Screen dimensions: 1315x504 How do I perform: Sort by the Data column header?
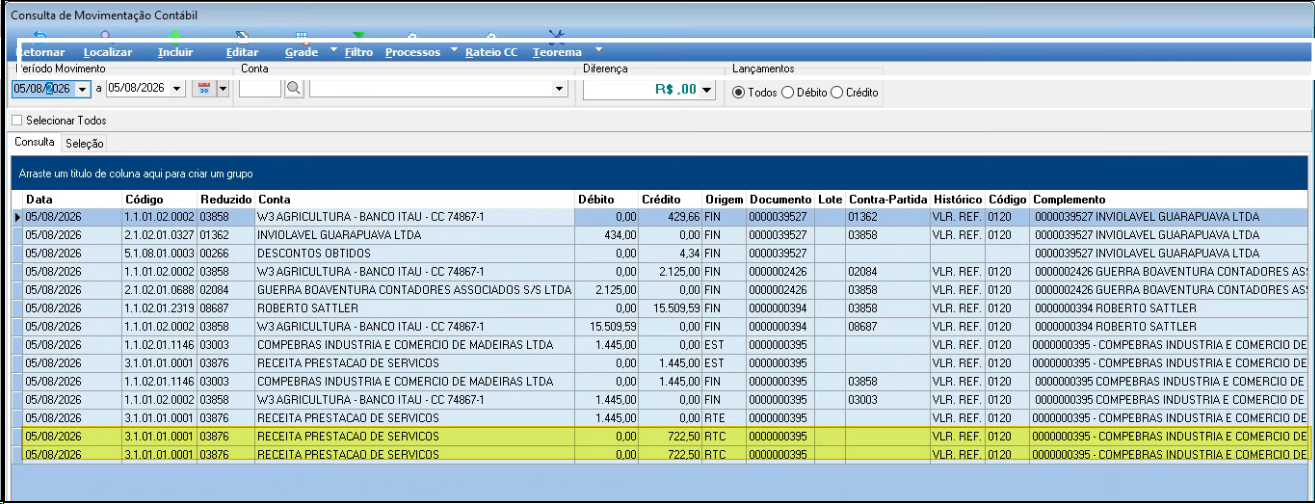72,200
